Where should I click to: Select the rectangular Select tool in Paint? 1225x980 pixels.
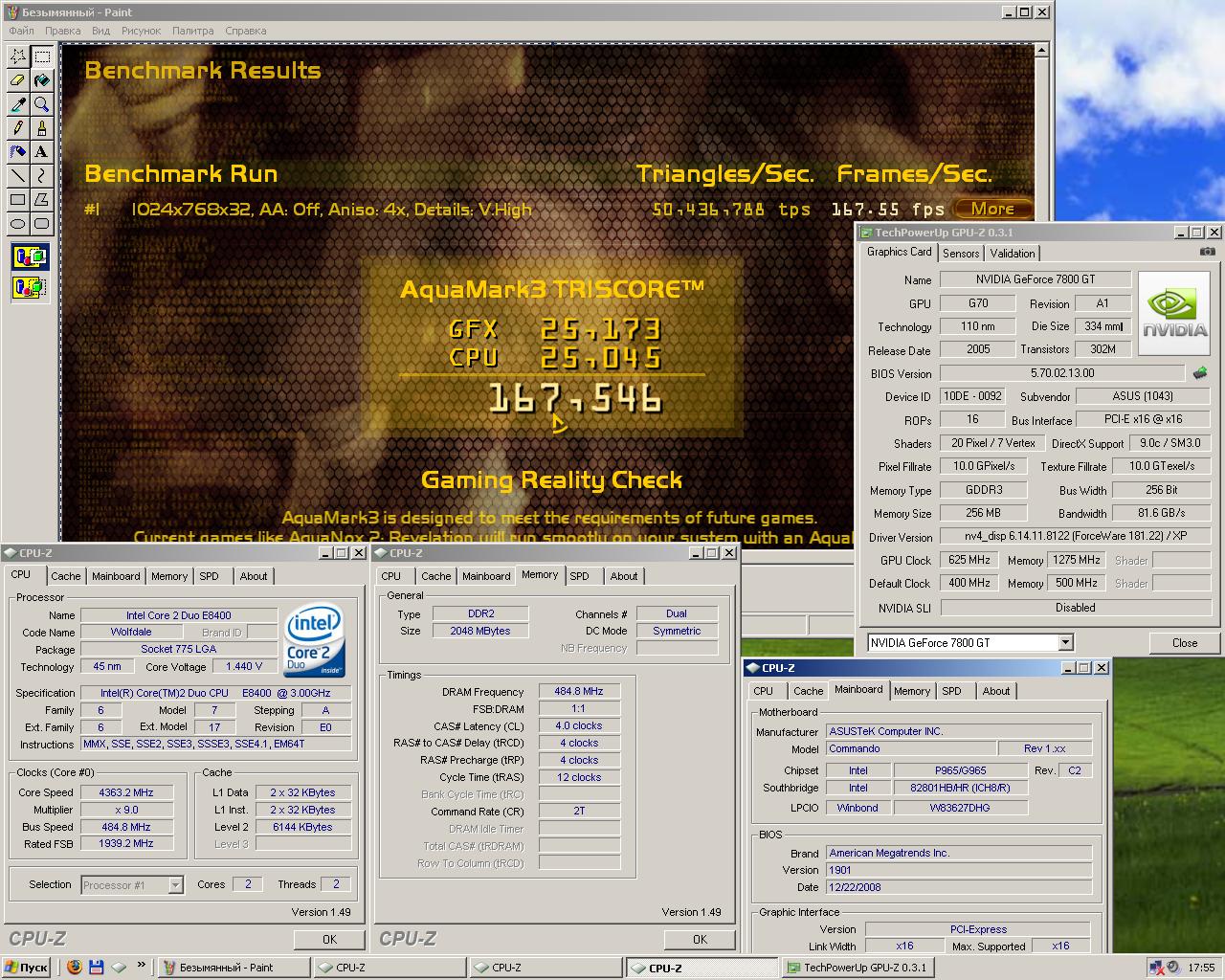42,56
